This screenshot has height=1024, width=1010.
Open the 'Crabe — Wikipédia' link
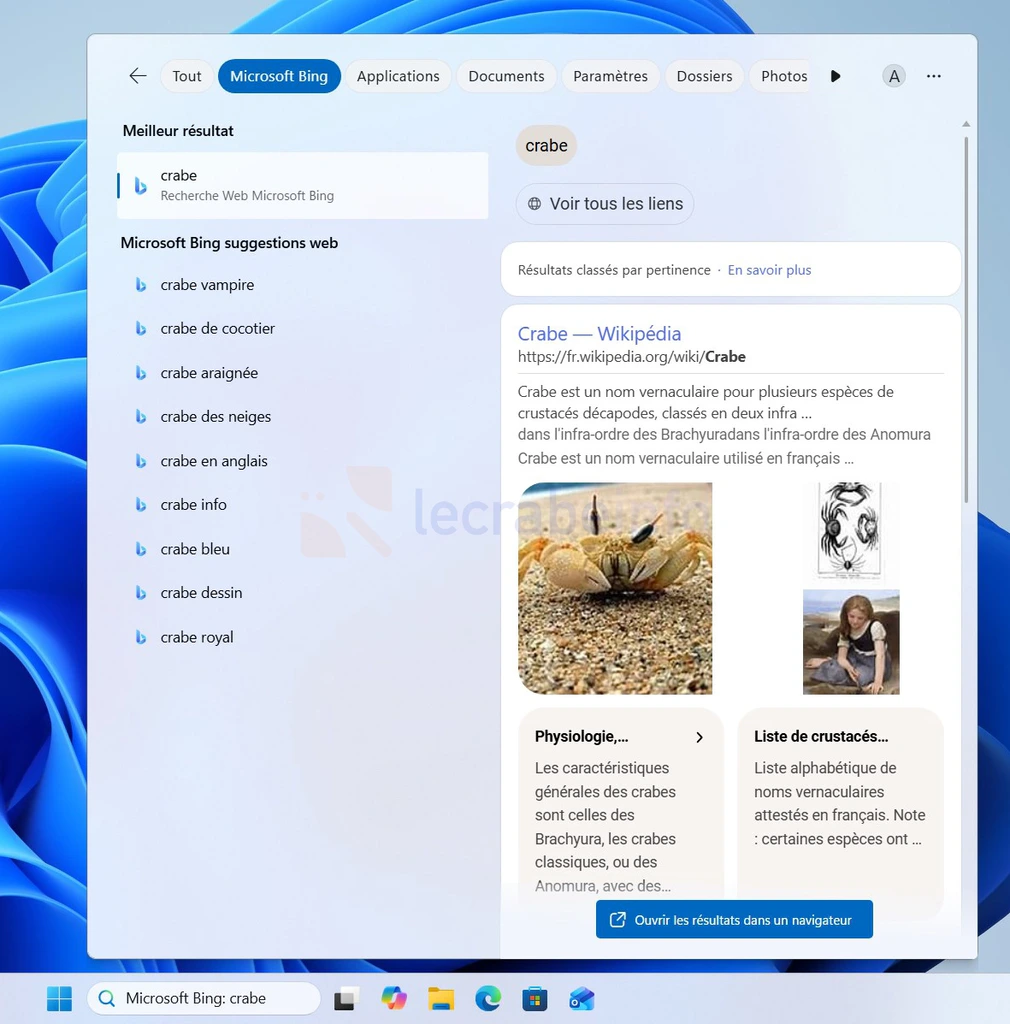pos(599,334)
